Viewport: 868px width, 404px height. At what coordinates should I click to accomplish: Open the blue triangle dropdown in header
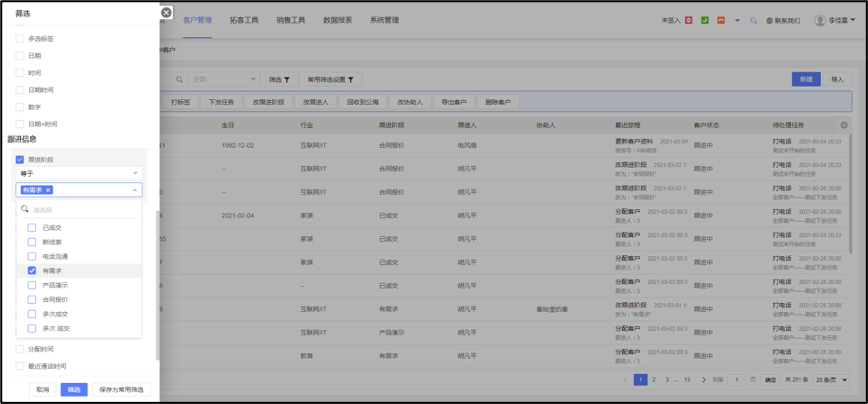(737, 20)
